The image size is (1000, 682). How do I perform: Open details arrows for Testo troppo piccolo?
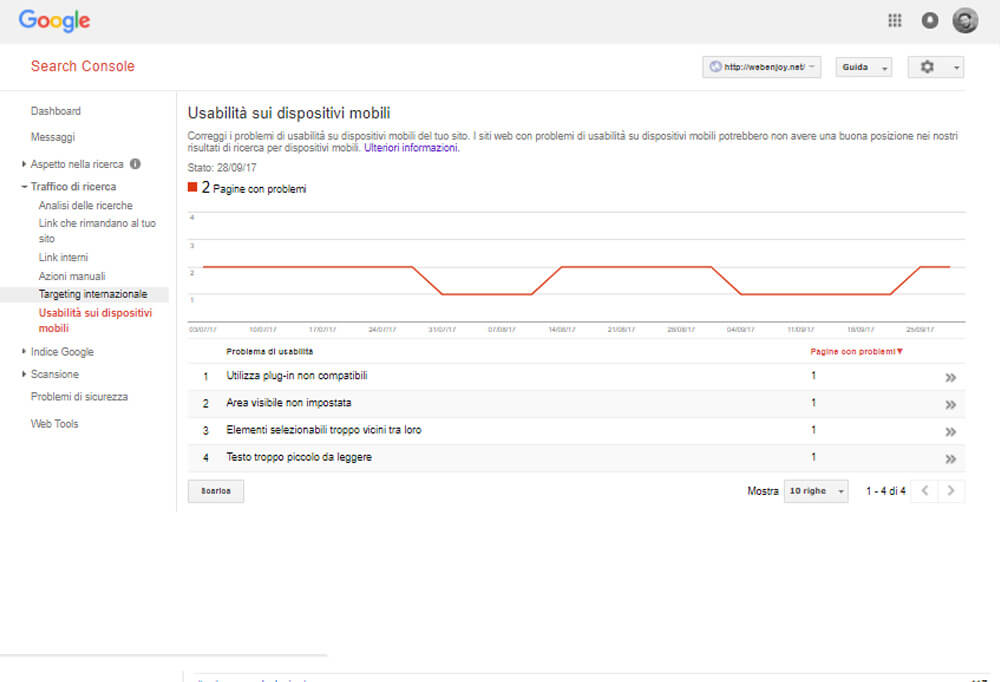950,459
